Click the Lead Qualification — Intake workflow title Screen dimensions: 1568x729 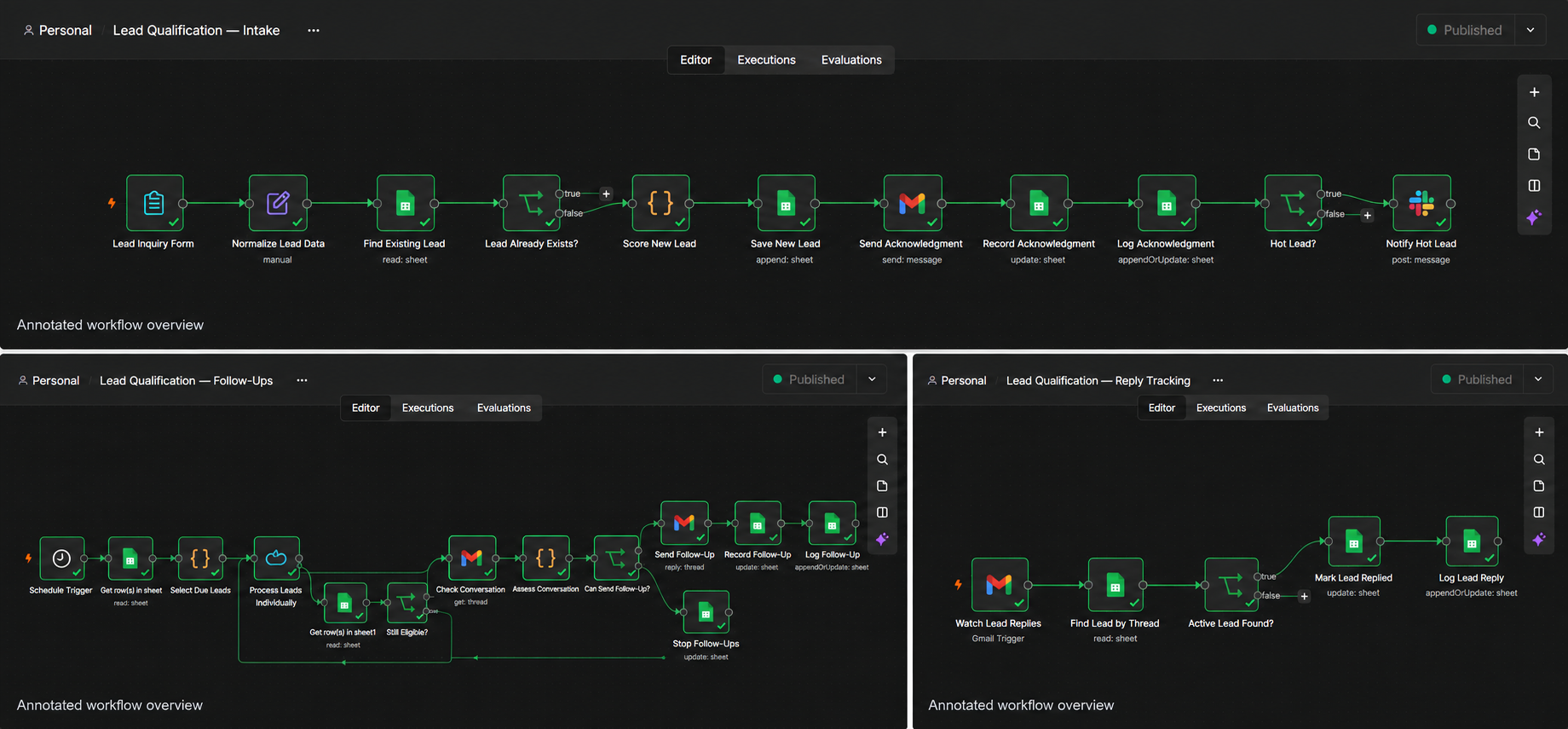tap(196, 30)
